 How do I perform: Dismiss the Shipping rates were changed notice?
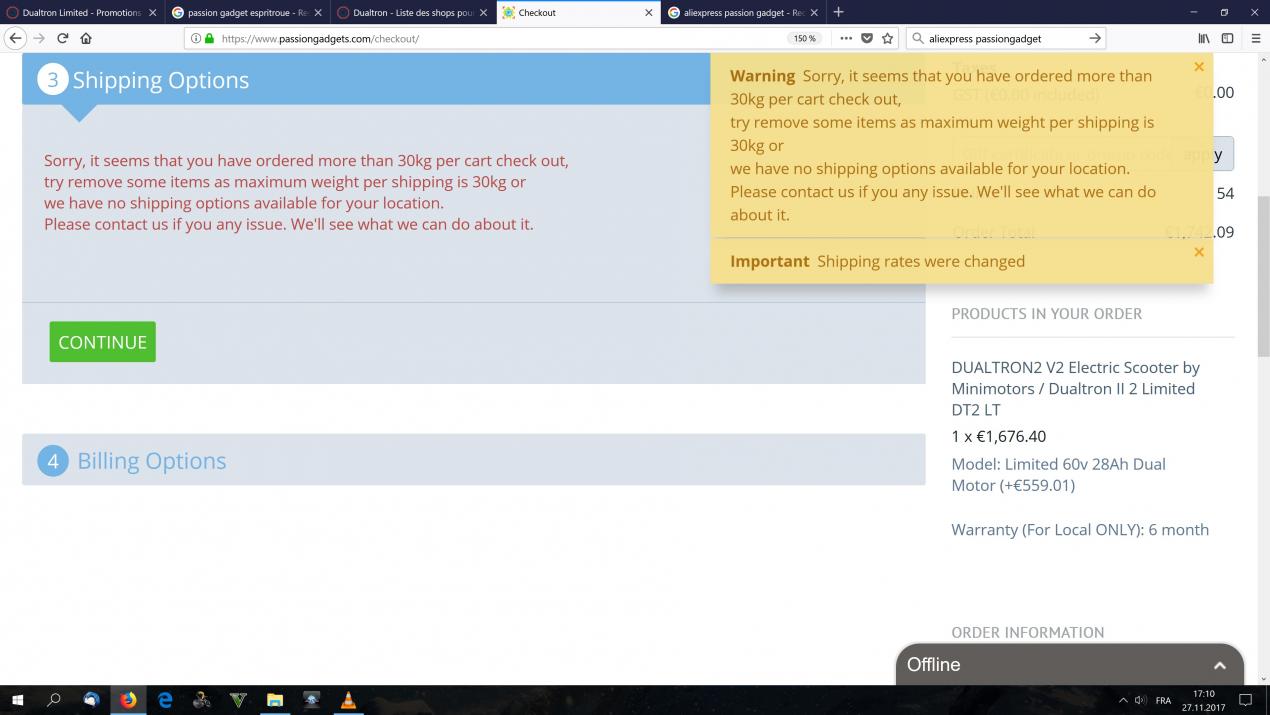click(x=1198, y=252)
